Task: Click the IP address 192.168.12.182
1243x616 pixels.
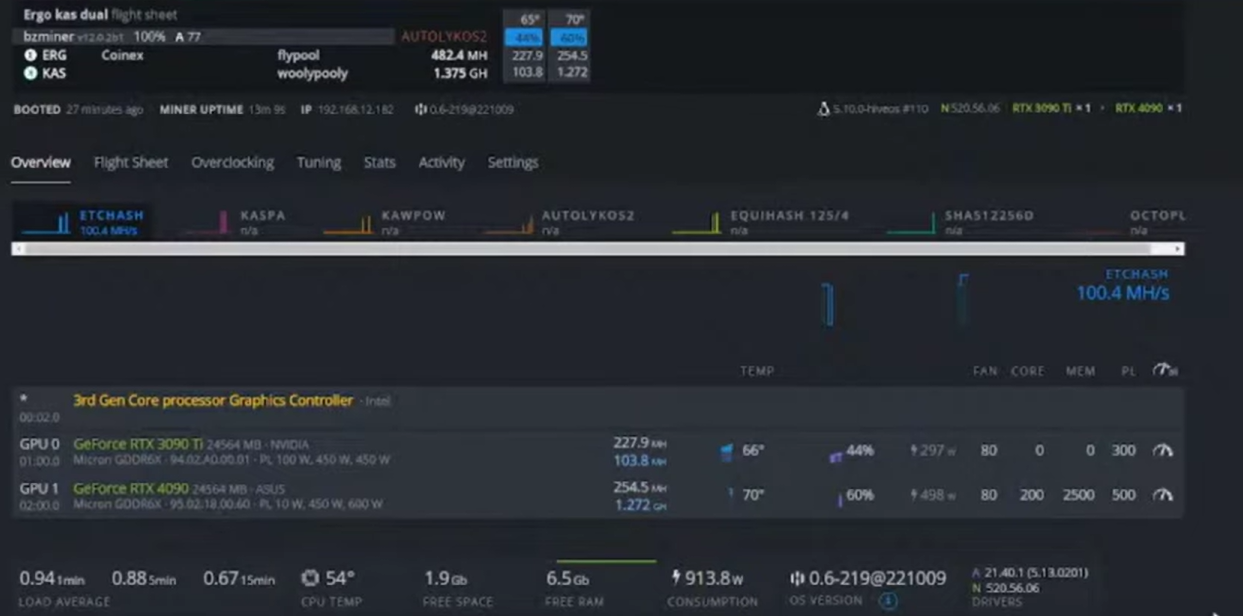Action: 355,109
